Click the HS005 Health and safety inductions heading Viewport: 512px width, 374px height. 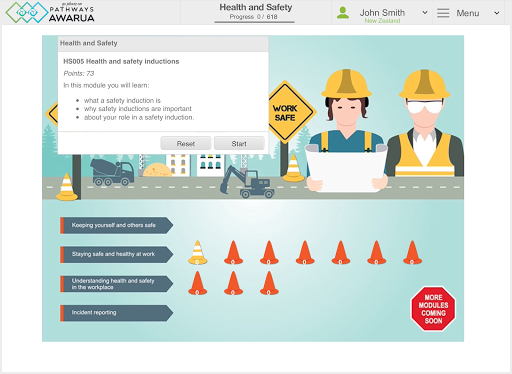[121, 61]
